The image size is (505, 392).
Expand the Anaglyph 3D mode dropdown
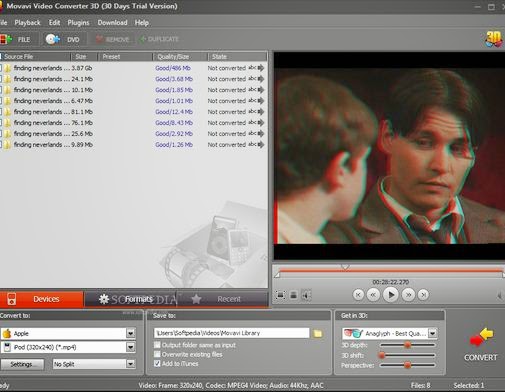tap(432, 333)
